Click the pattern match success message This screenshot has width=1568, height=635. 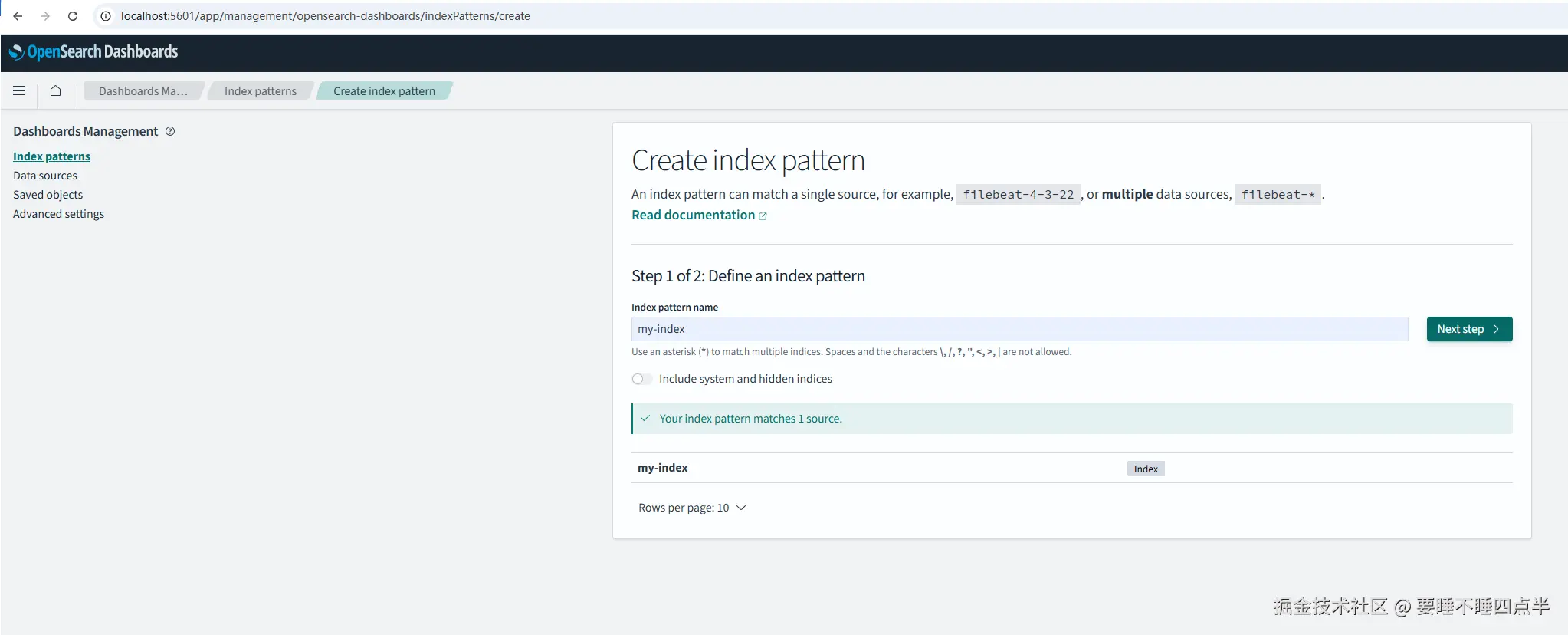[750, 419]
